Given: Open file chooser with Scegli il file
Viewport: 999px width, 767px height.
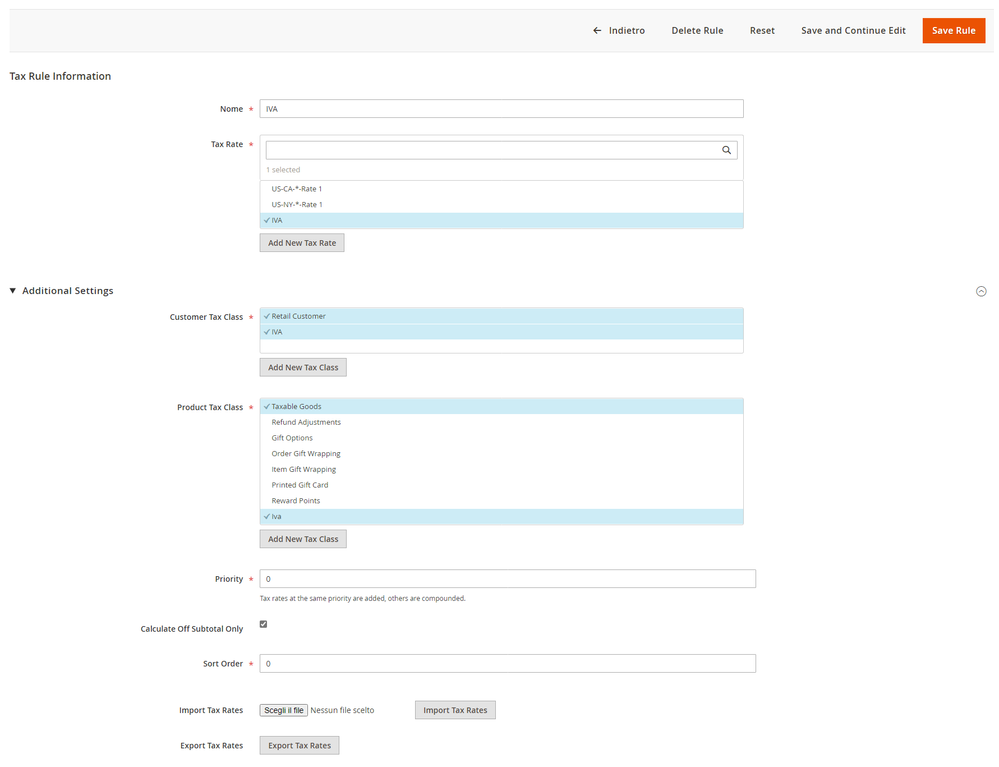Looking at the screenshot, I should (x=284, y=710).
